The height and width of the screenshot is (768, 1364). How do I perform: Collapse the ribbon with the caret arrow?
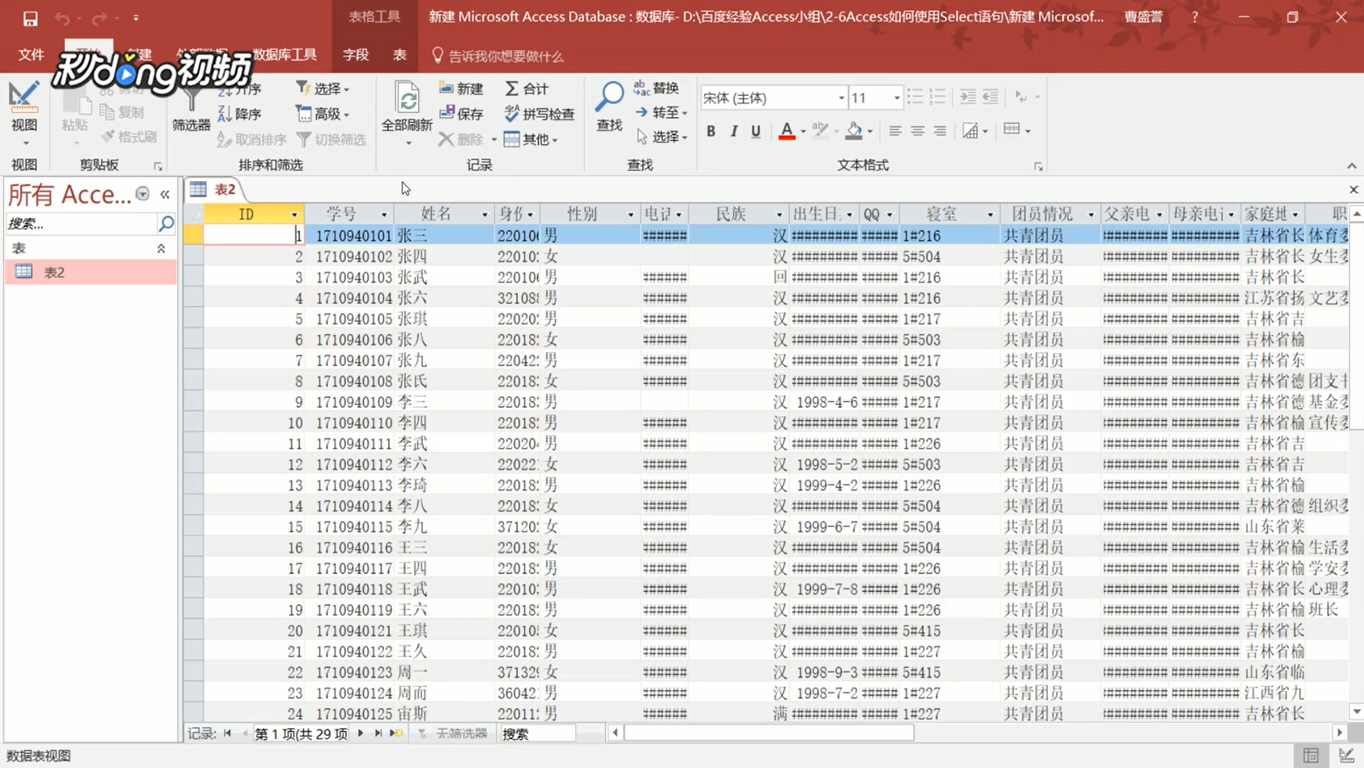point(1351,166)
